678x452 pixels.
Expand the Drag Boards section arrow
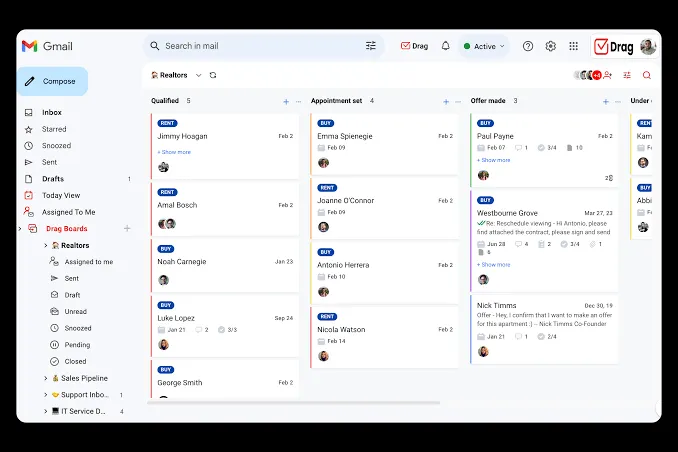[20, 228]
